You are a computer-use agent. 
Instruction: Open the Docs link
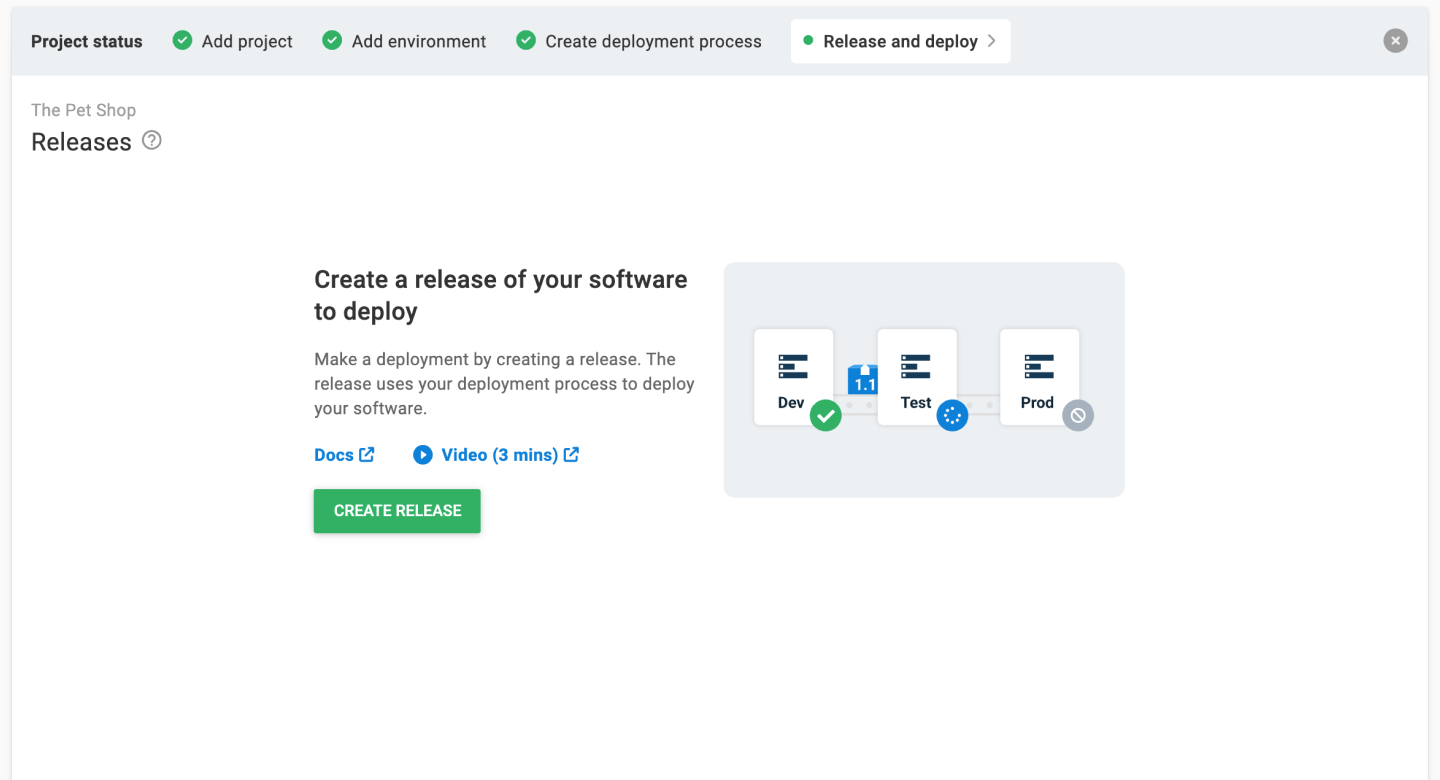point(336,454)
